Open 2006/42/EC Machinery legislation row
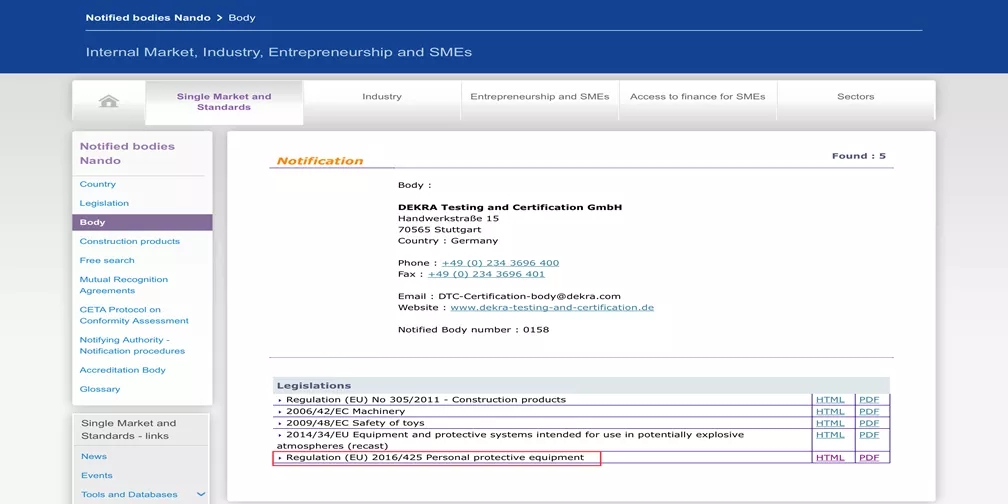This screenshot has width=1008, height=504. (x=345, y=411)
